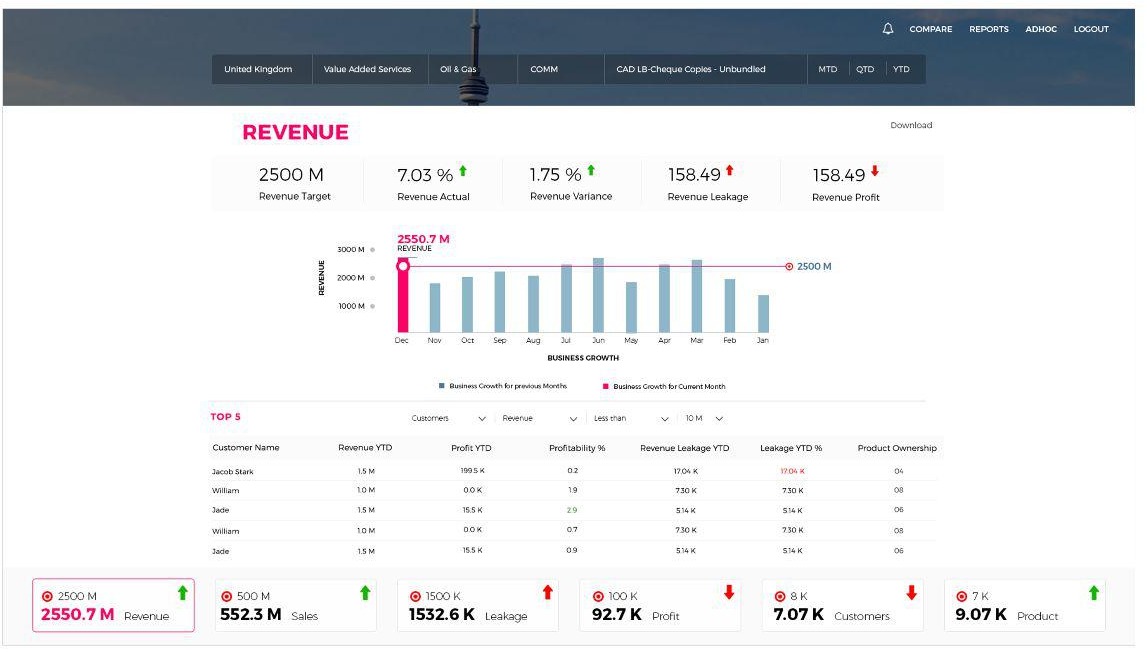Sort by Revenue Leakage YTD column header
This screenshot has height=654, width=1147.
685,448
